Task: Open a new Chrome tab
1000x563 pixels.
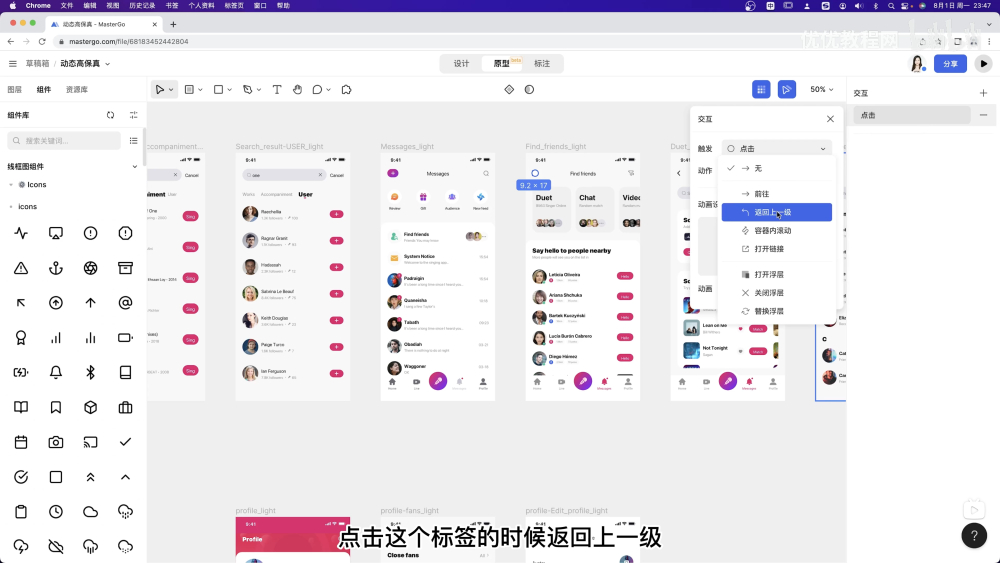Action: click(173, 24)
